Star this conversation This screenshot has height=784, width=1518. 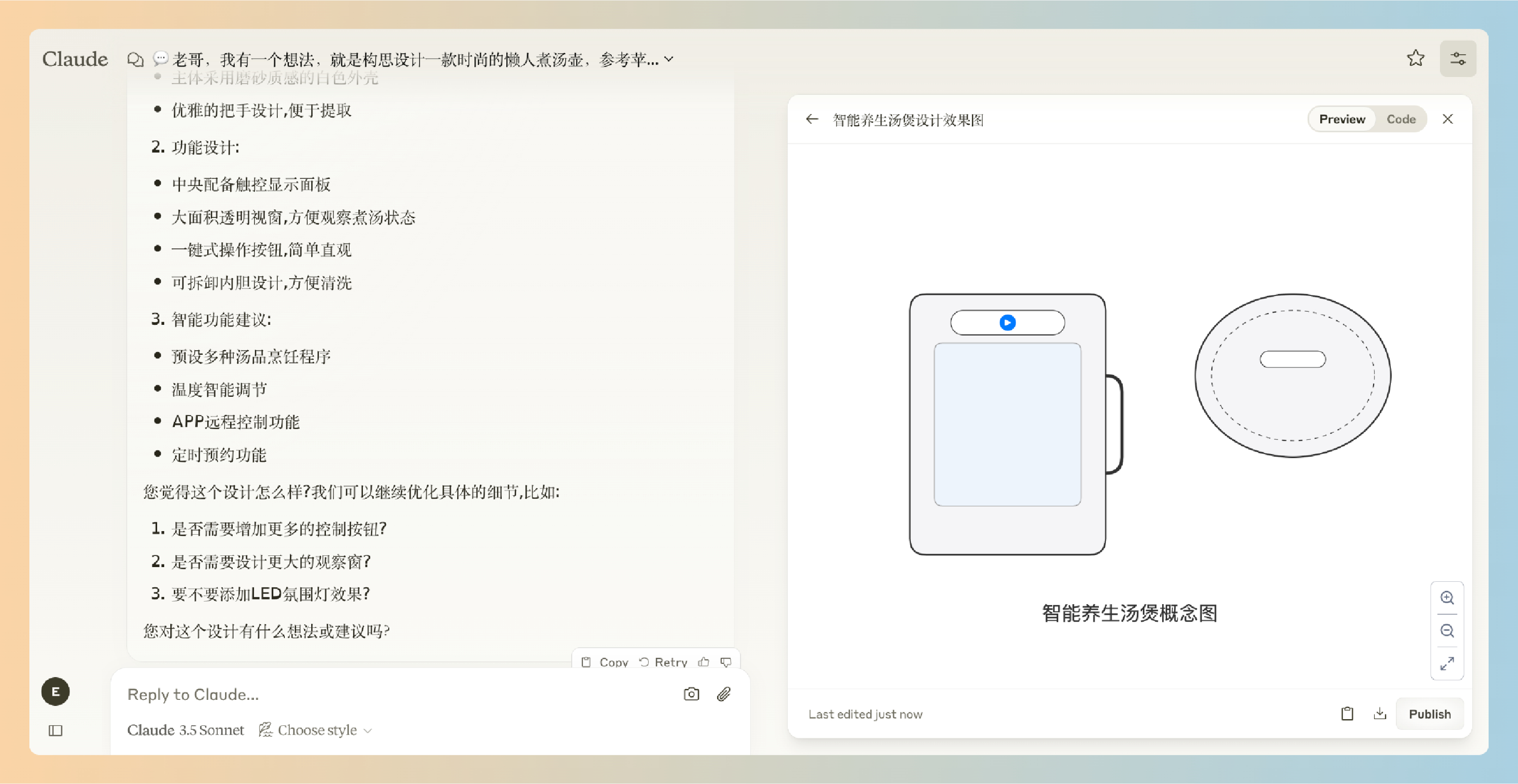tap(1415, 58)
